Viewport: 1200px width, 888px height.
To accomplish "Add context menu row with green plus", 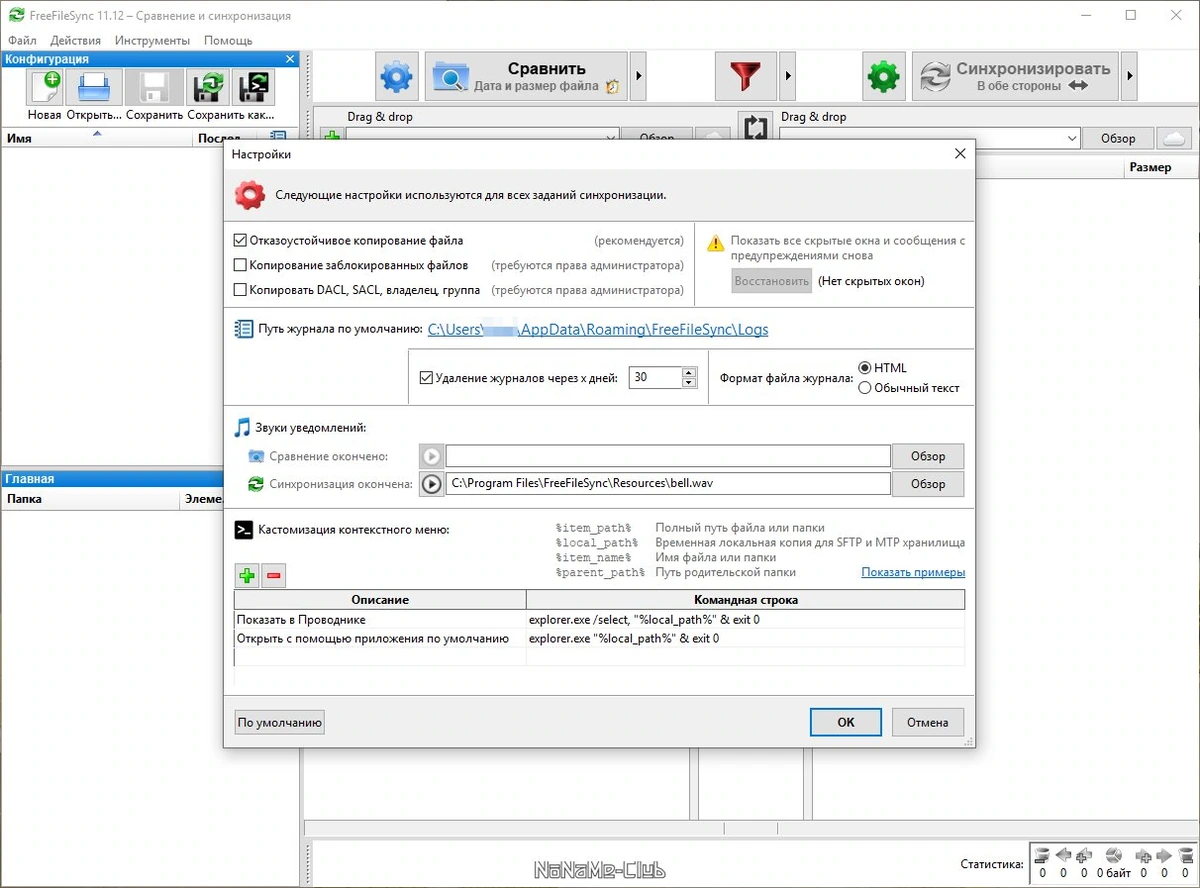I will pyautogui.click(x=246, y=575).
